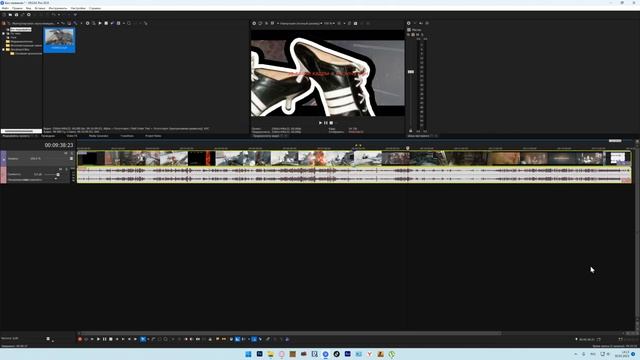Open the Вставка menu
This screenshot has height=360, width=640.
[40, 8]
